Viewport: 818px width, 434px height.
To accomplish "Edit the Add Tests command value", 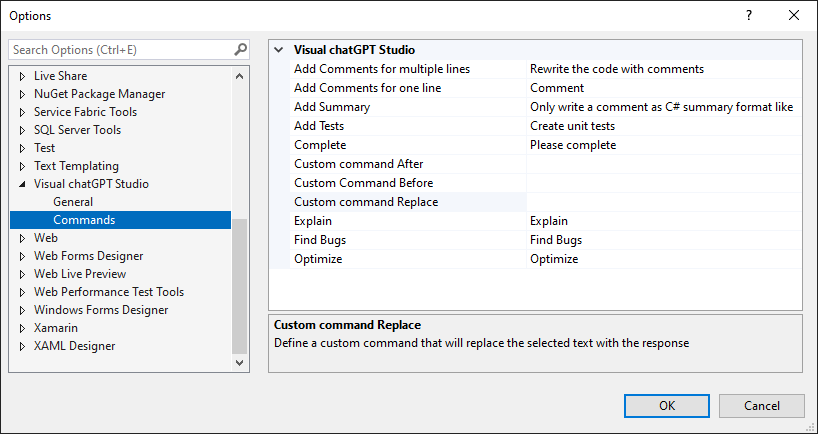I will click(x=663, y=126).
